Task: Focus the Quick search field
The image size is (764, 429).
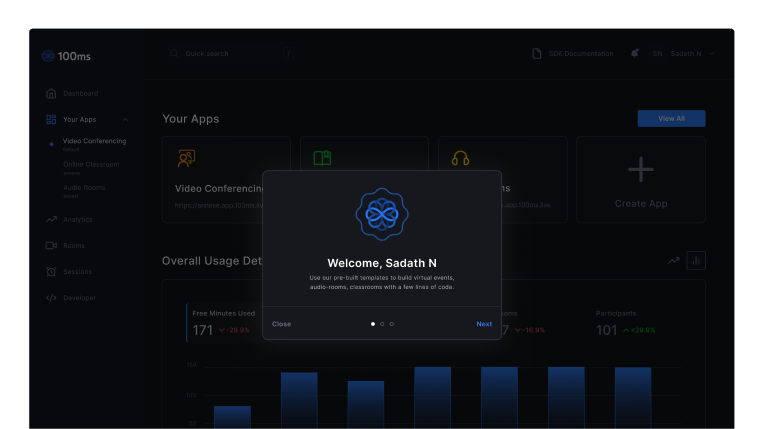Action: (x=229, y=54)
